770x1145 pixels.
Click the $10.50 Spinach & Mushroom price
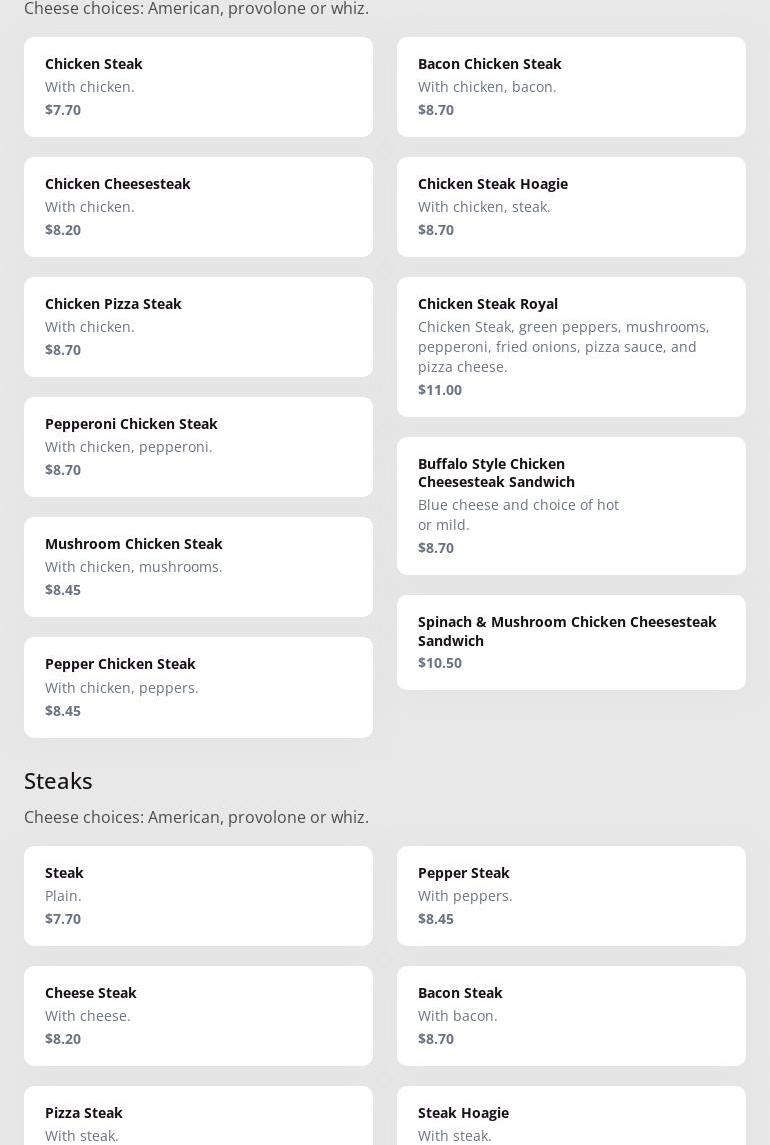point(440,663)
